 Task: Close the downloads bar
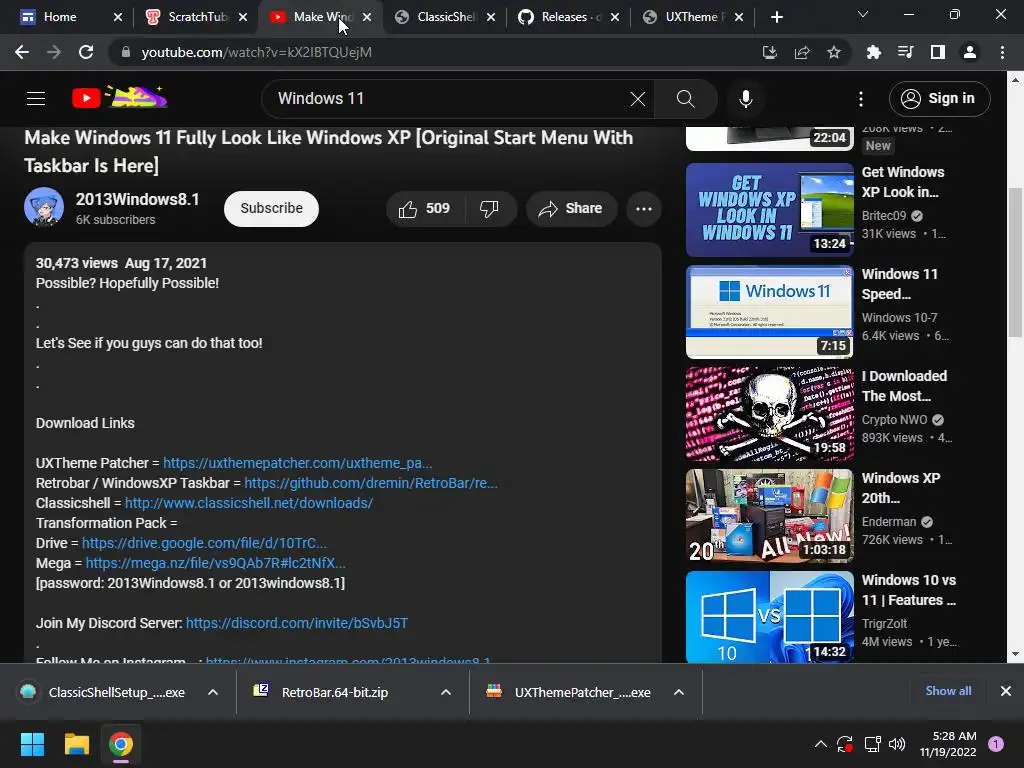click(1006, 691)
